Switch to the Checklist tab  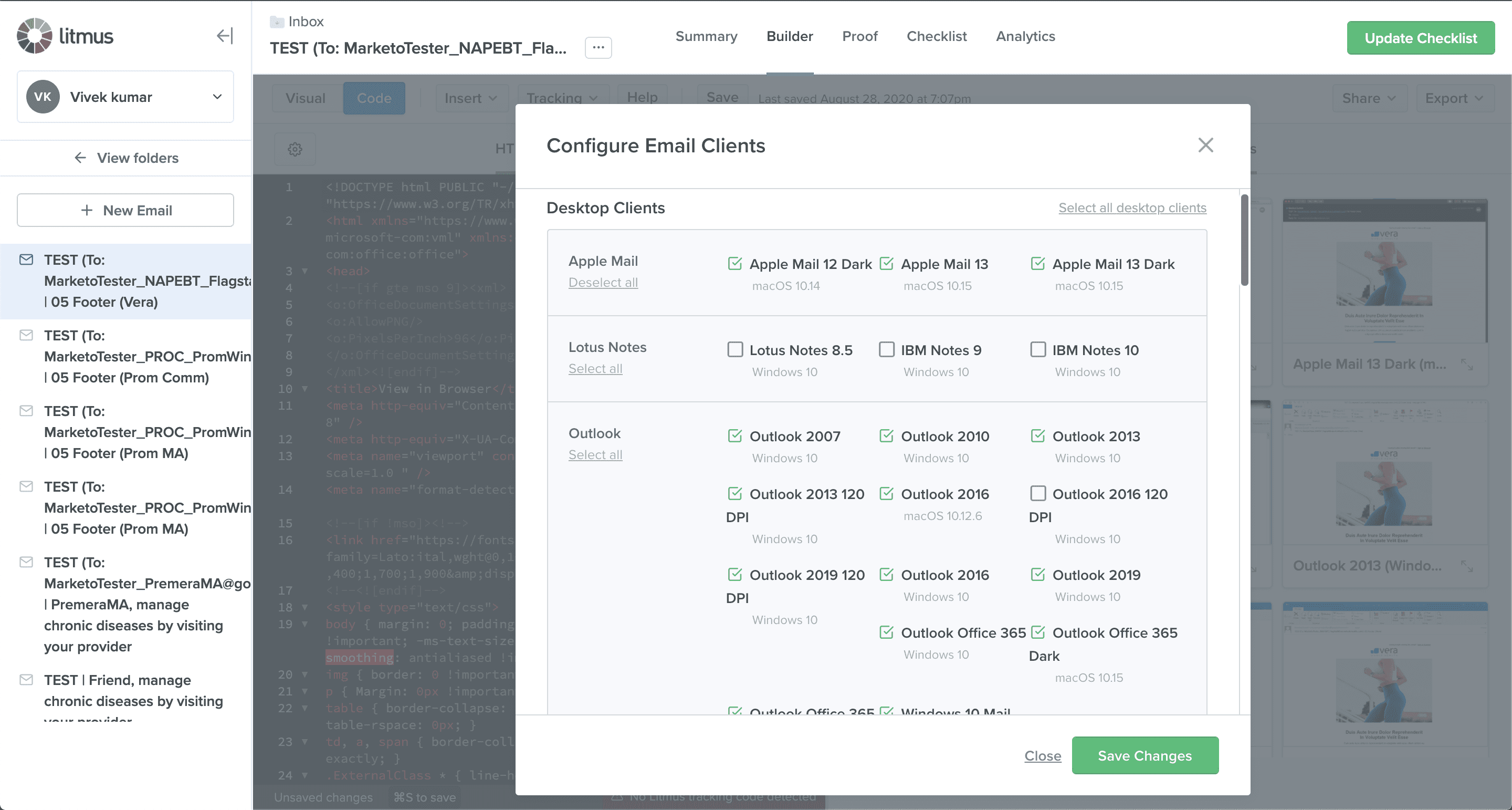pos(936,36)
